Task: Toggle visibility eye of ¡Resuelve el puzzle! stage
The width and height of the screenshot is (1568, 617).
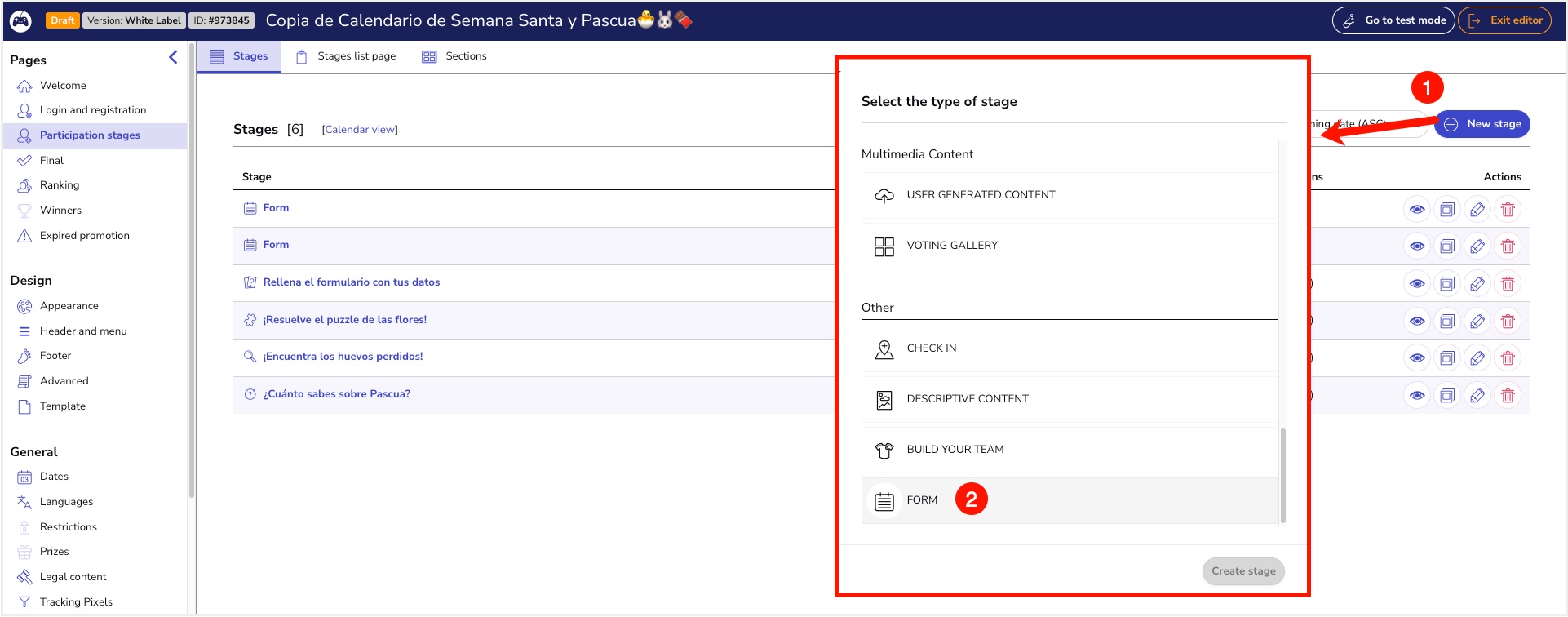Action: tap(1417, 322)
